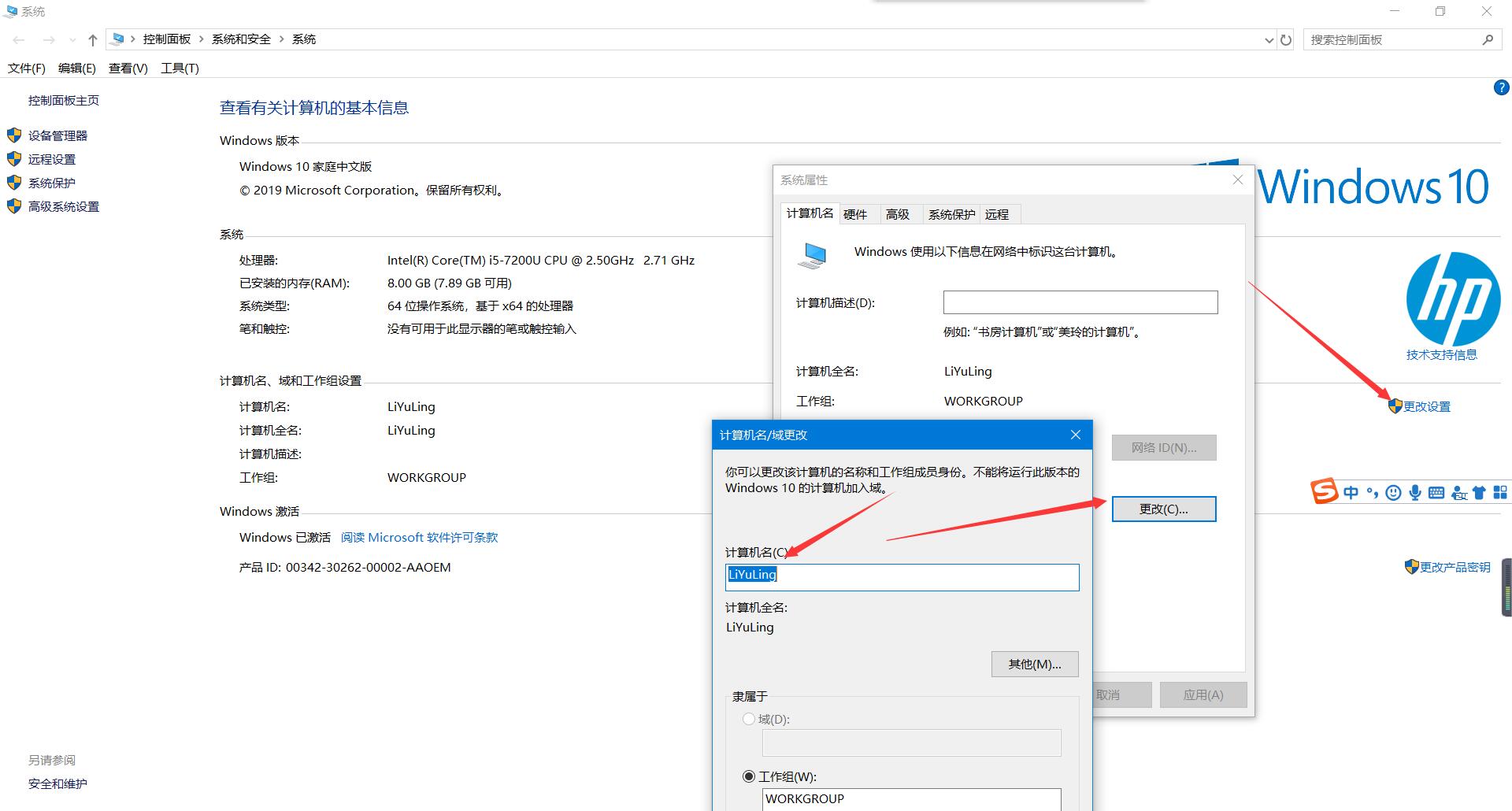The image size is (1512, 811).
Task: Click the search magnifier in control panel search
Action: 1488,39
